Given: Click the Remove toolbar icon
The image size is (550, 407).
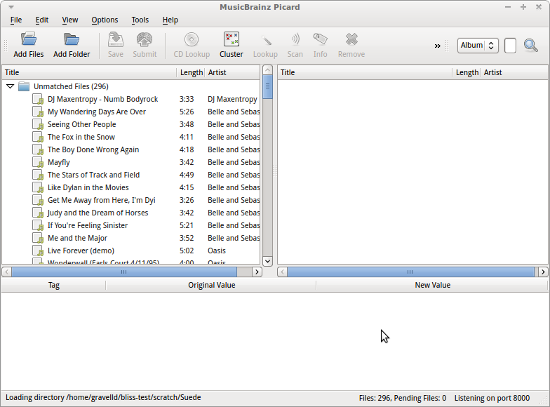Looking at the screenshot, I should click(351, 39).
